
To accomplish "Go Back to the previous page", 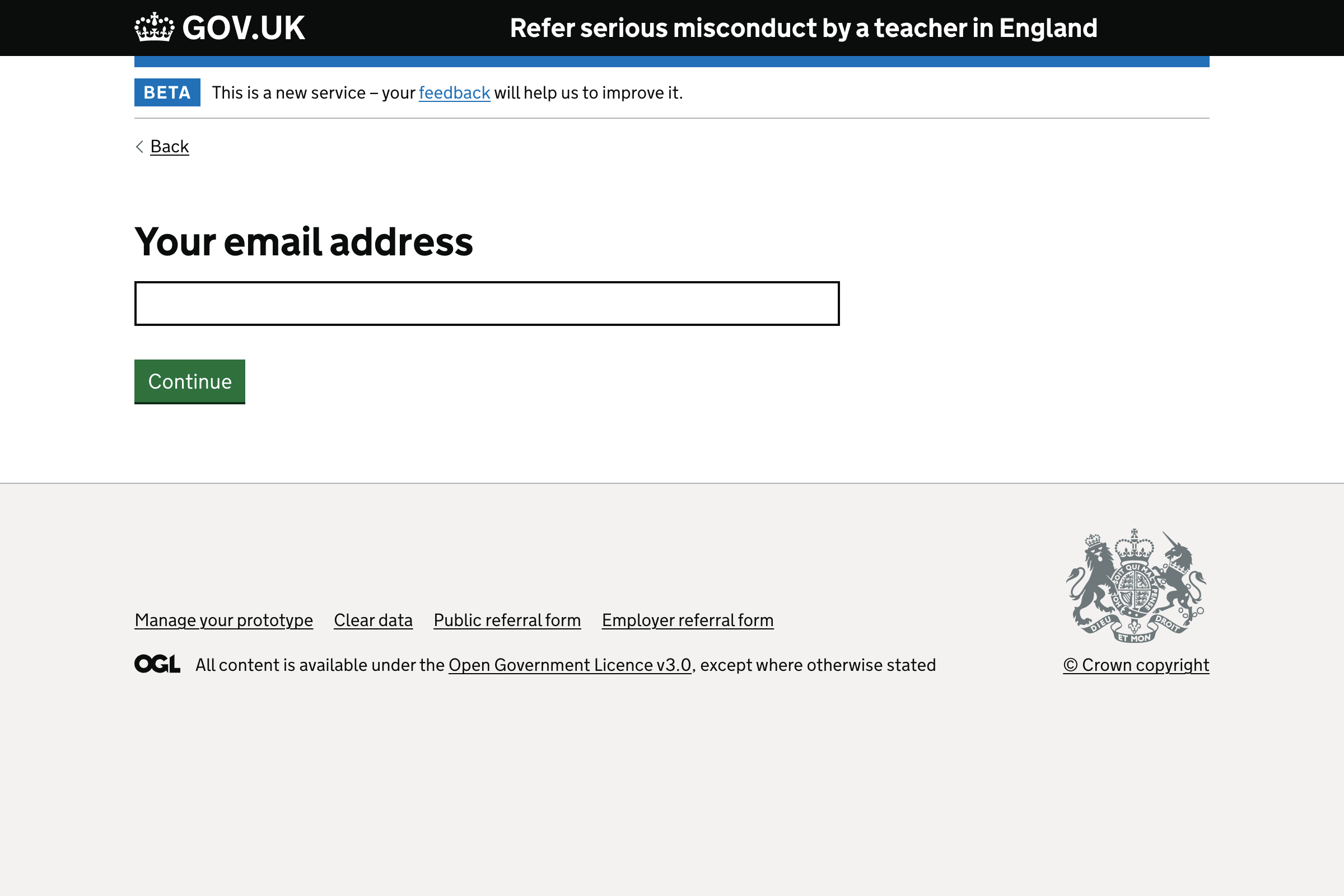I will tap(169, 147).
